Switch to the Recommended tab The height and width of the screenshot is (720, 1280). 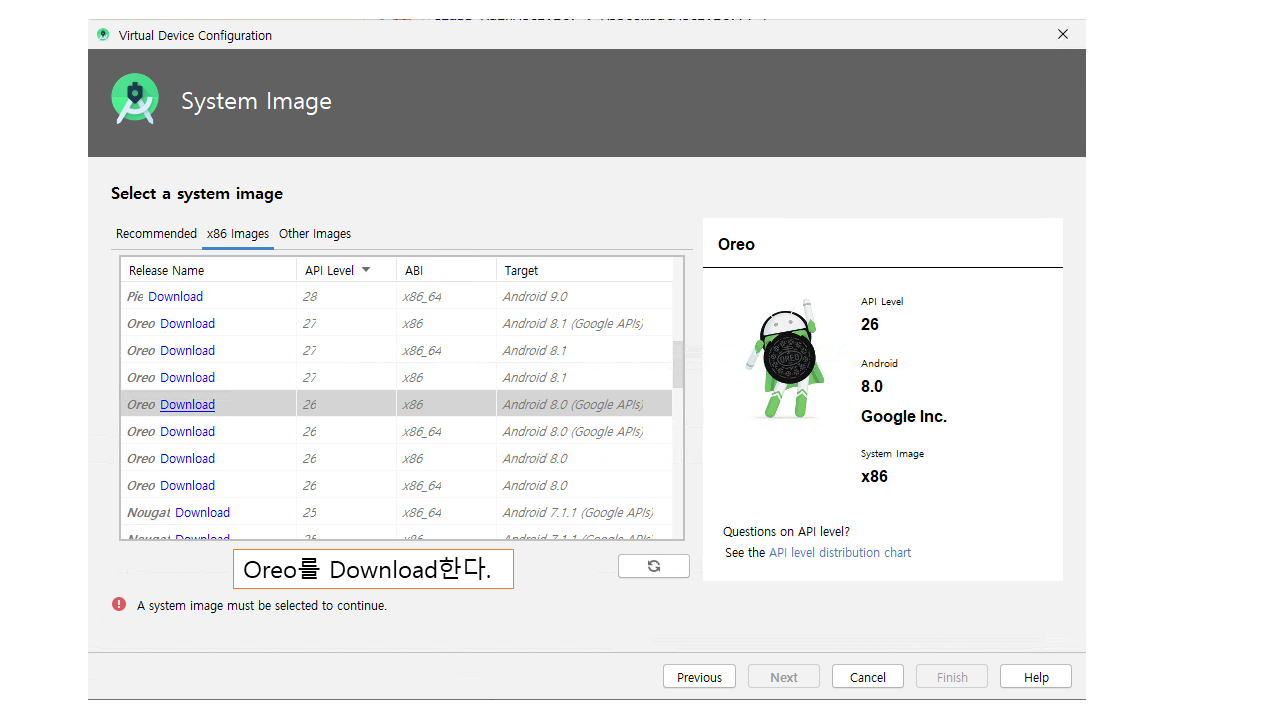156,234
